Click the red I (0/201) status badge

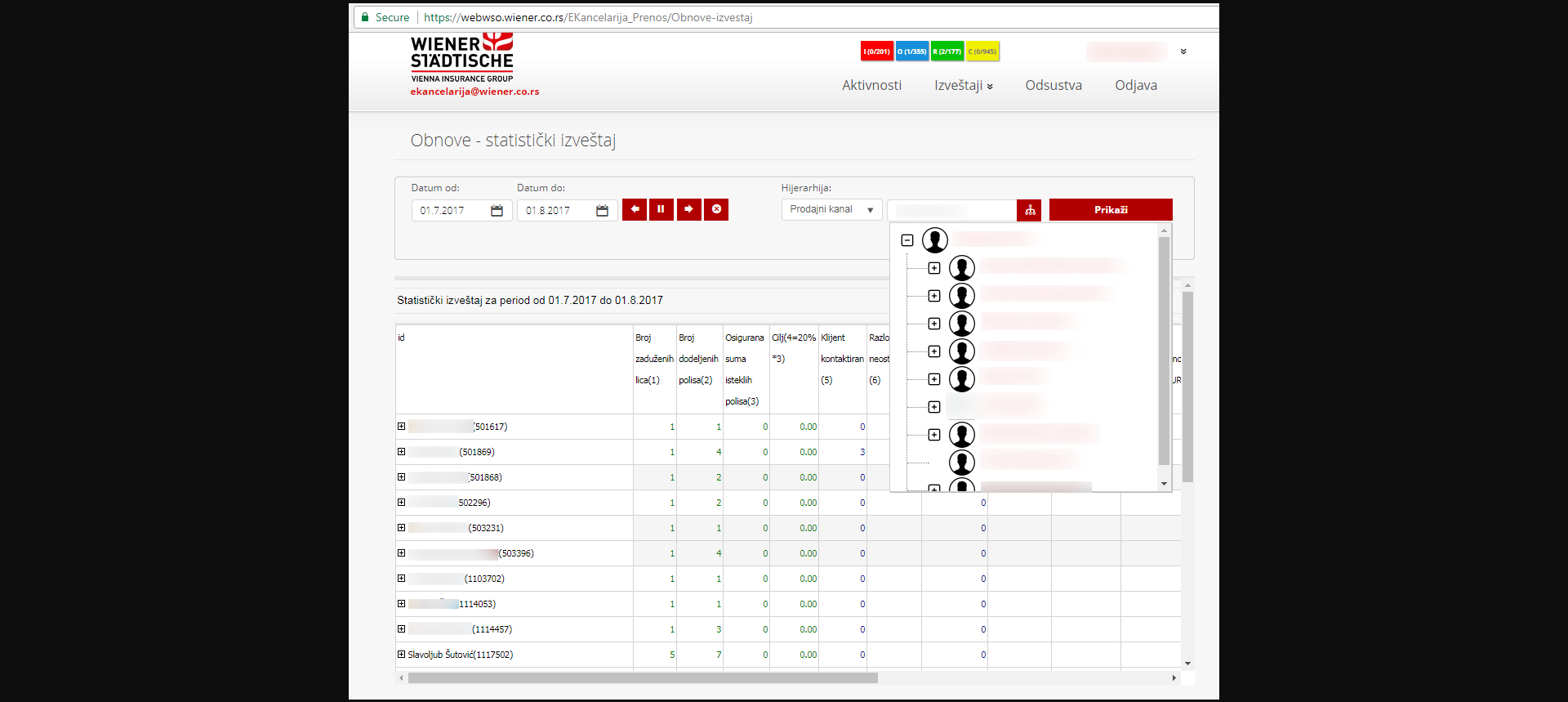877,51
